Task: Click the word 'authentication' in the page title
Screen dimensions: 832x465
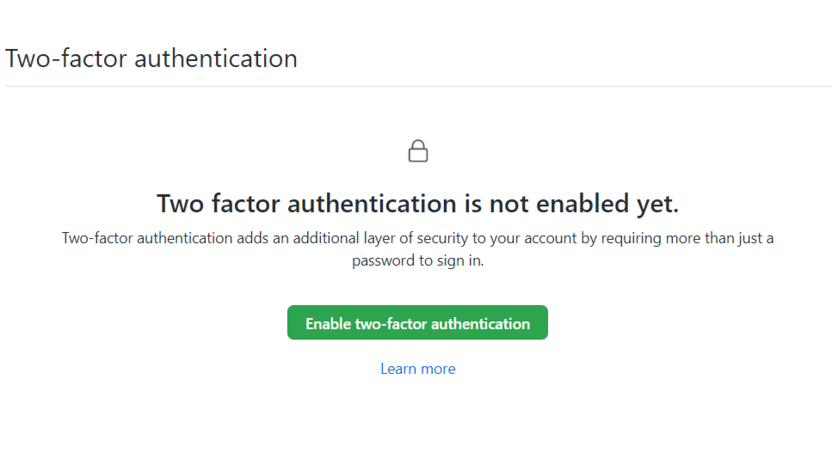Action: point(216,58)
